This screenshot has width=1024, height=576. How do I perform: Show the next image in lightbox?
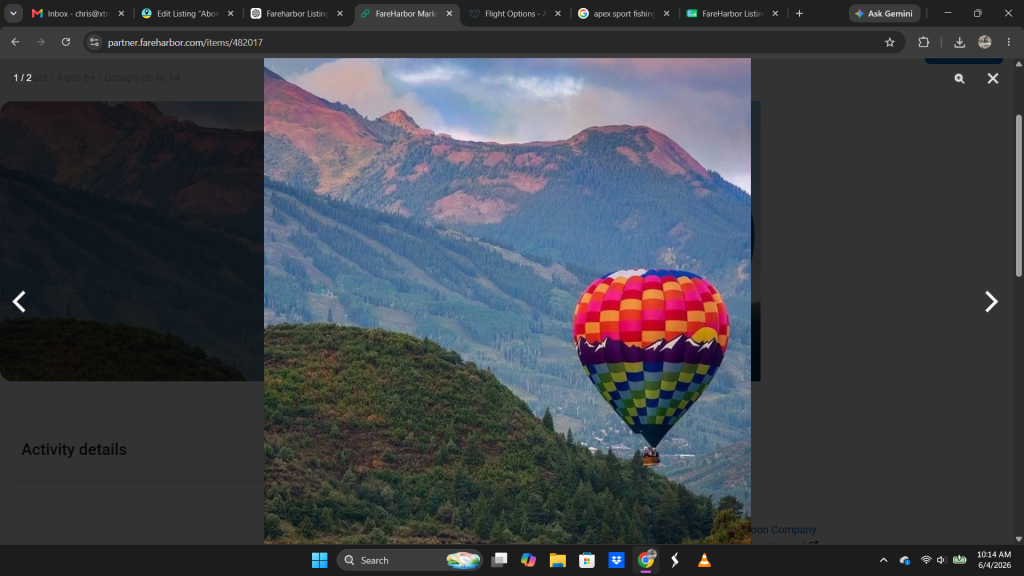[x=991, y=302]
